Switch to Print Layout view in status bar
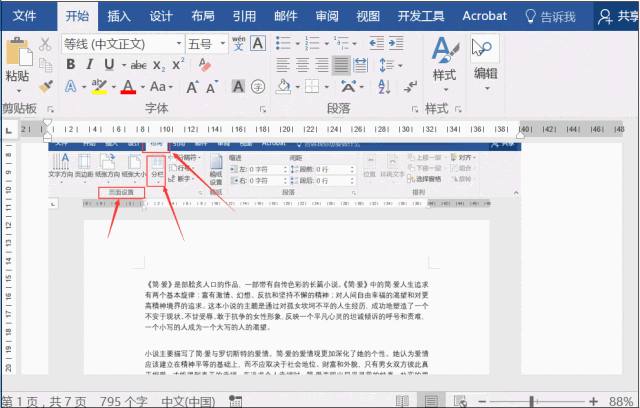This screenshot has height=408, width=640. pyautogui.click(x=431, y=401)
